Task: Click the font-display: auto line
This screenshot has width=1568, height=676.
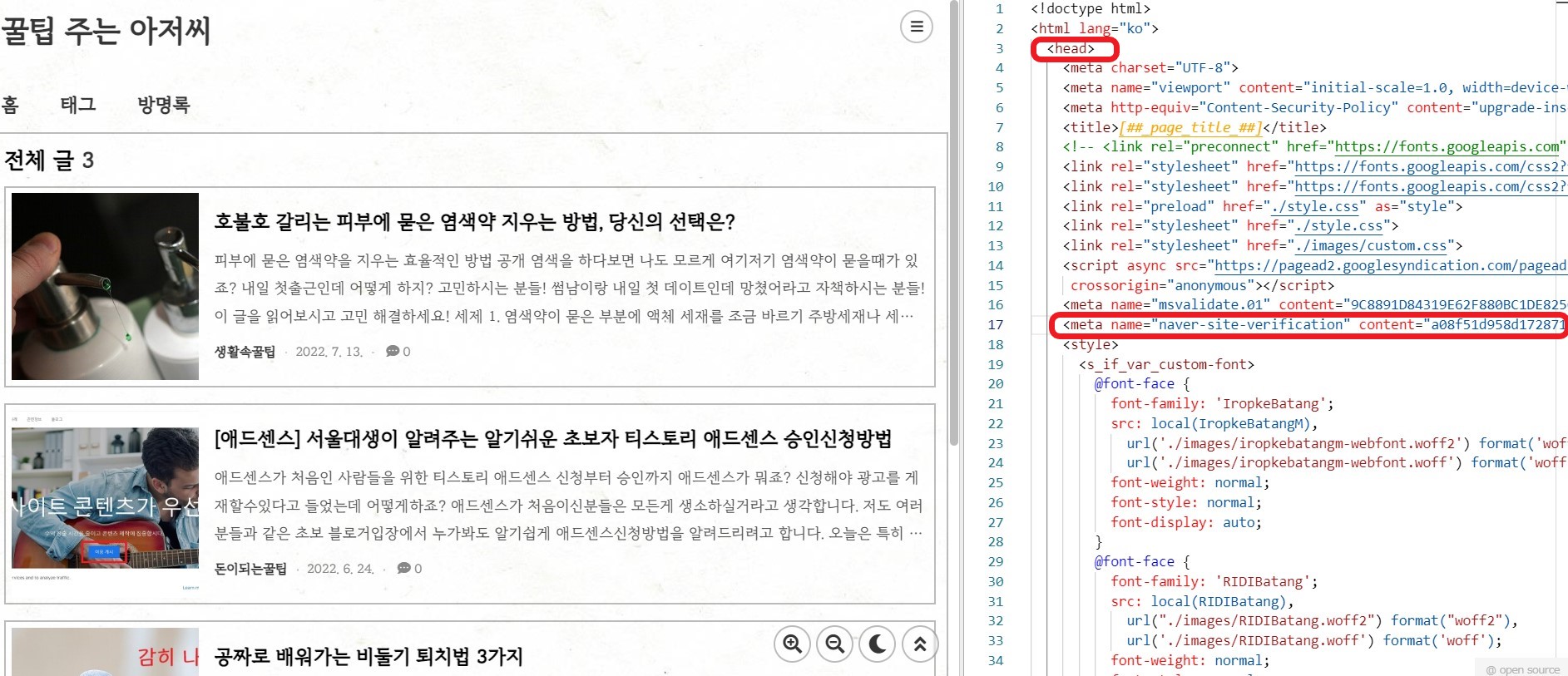Action: coord(1186,523)
